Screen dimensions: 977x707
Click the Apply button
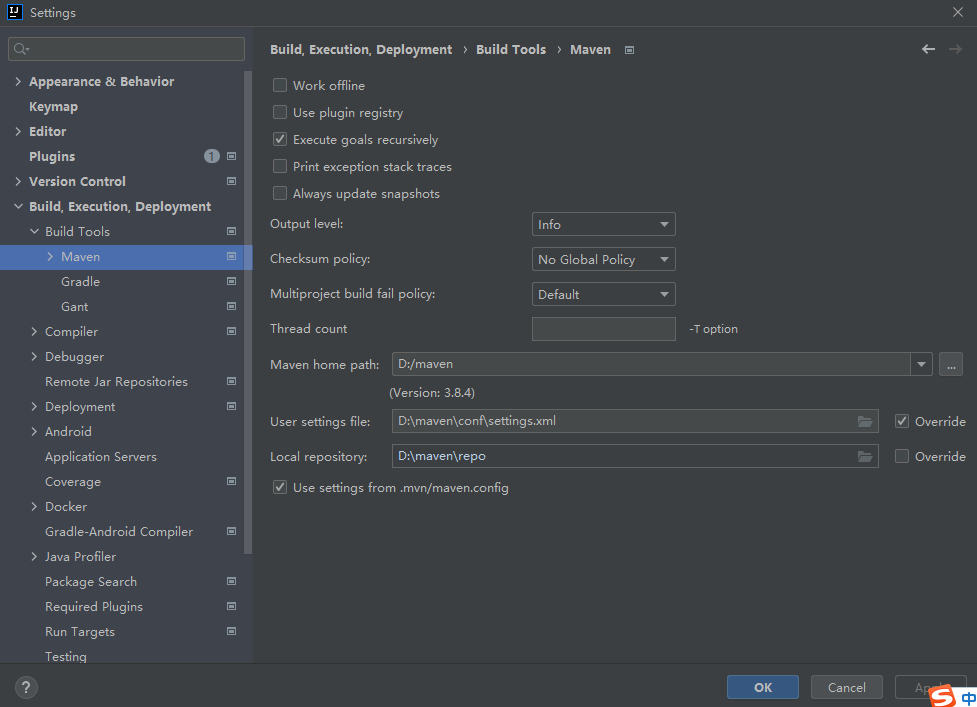[930, 687]
